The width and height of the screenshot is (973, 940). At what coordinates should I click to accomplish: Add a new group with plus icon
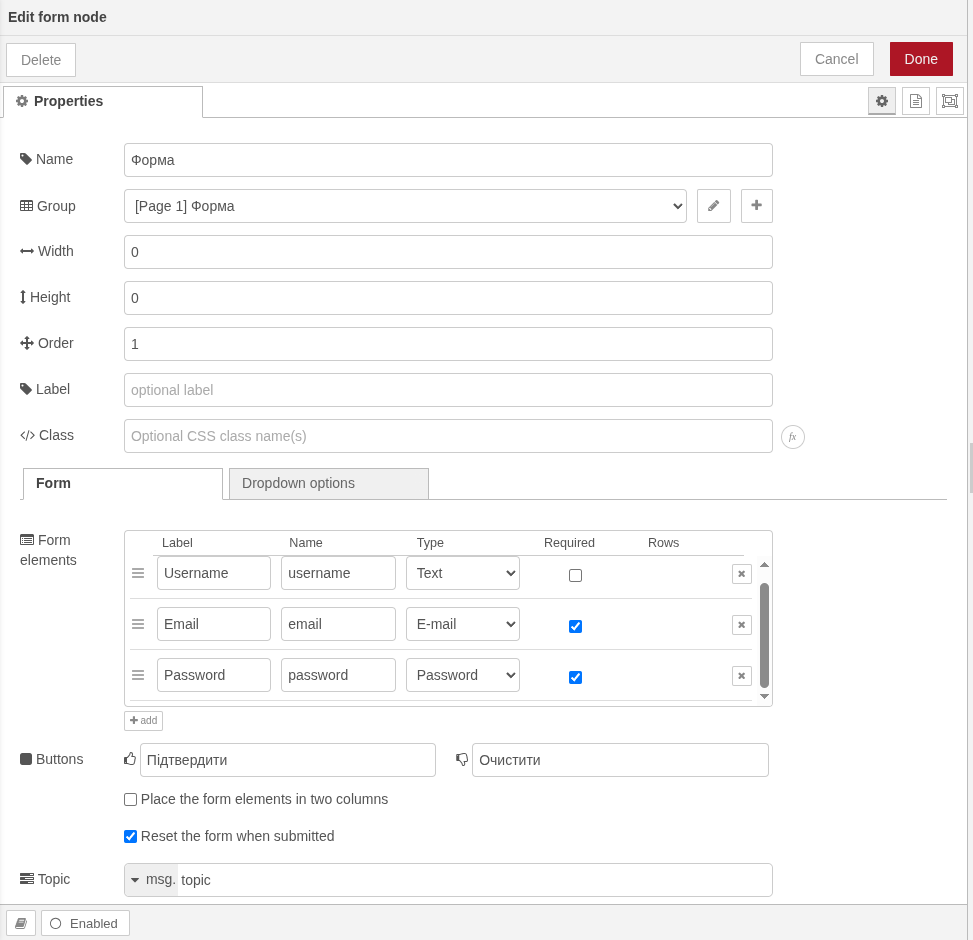tap(756, 206)
